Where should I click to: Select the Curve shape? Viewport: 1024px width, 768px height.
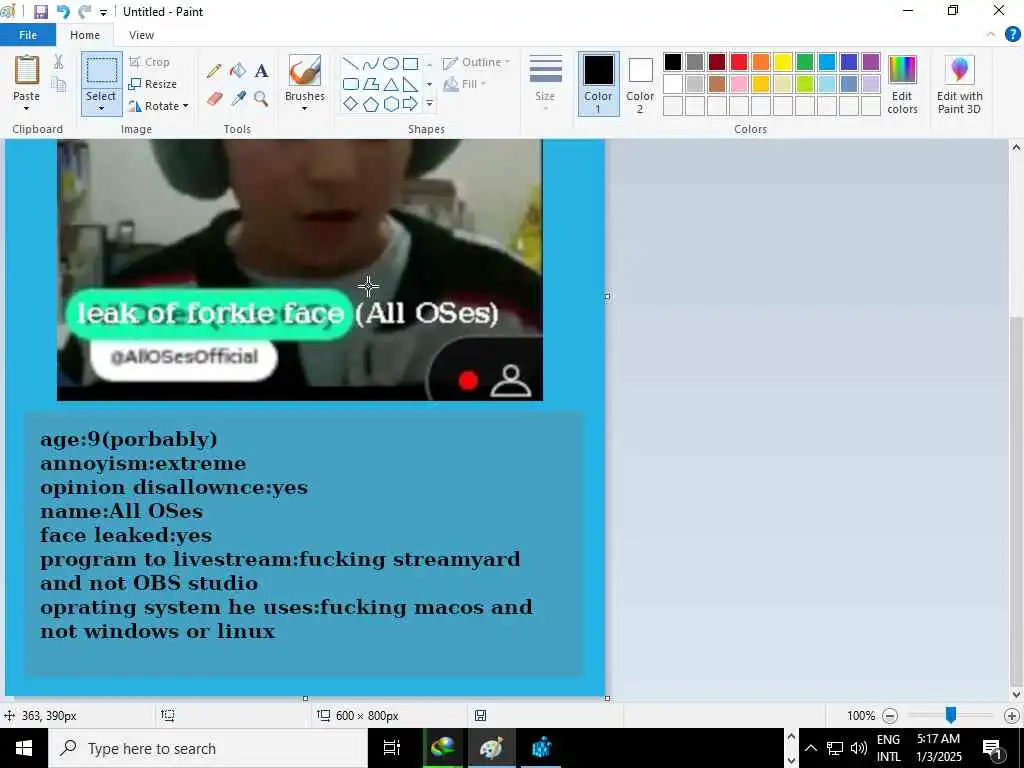(370, 64)
